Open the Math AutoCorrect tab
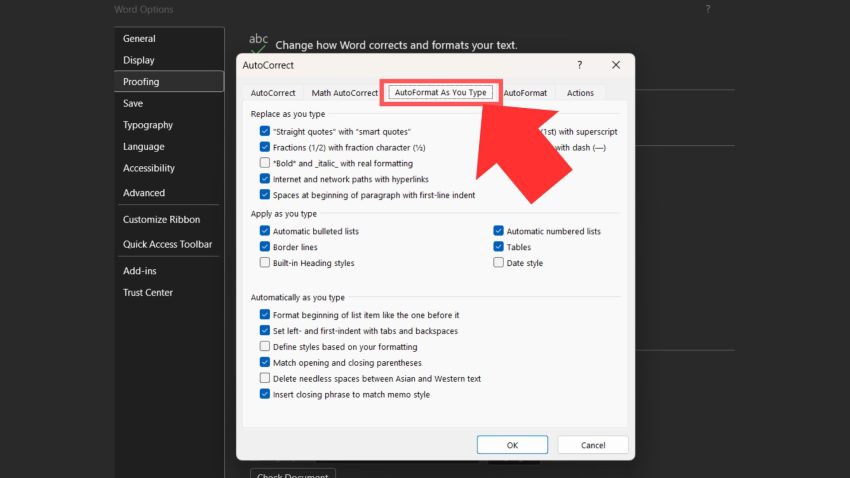Image resolution: width=850 pixels, height=478 pixels. coord(344,93)
